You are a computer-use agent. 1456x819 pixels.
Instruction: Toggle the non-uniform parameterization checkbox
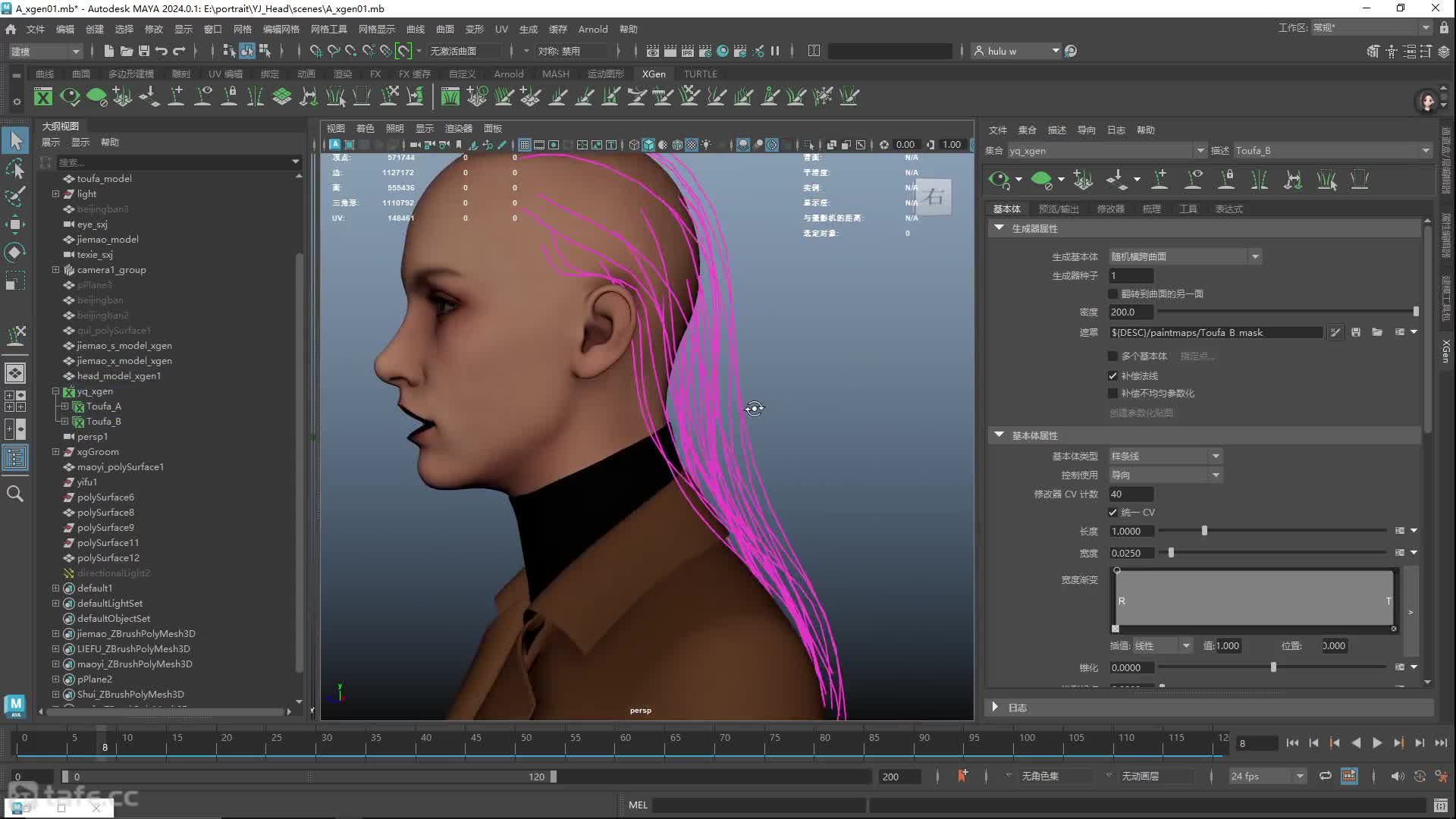[x=1112, y=394]
